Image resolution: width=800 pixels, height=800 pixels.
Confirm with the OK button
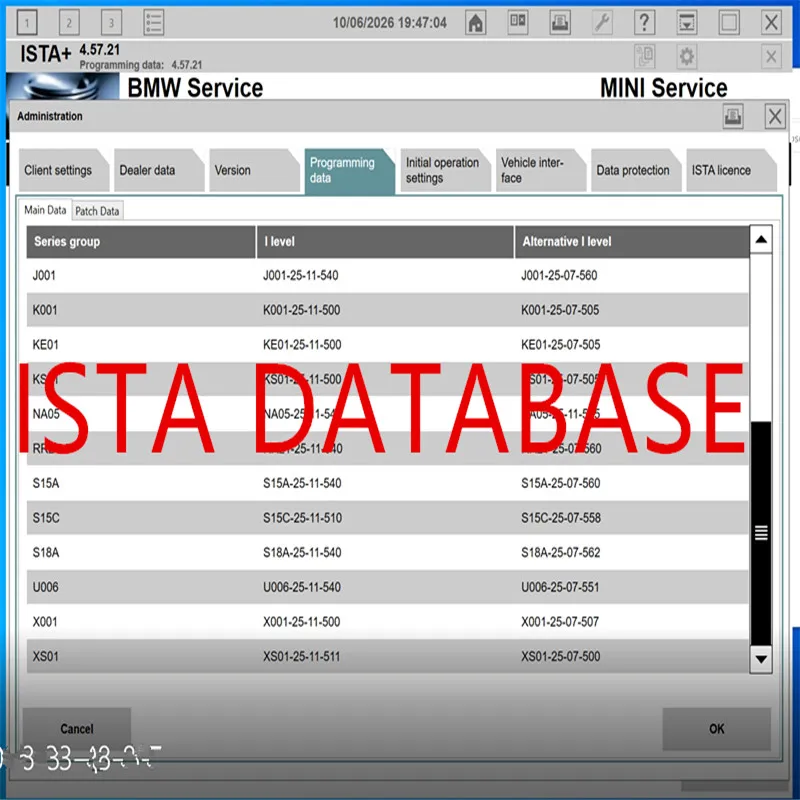point(716,729)
